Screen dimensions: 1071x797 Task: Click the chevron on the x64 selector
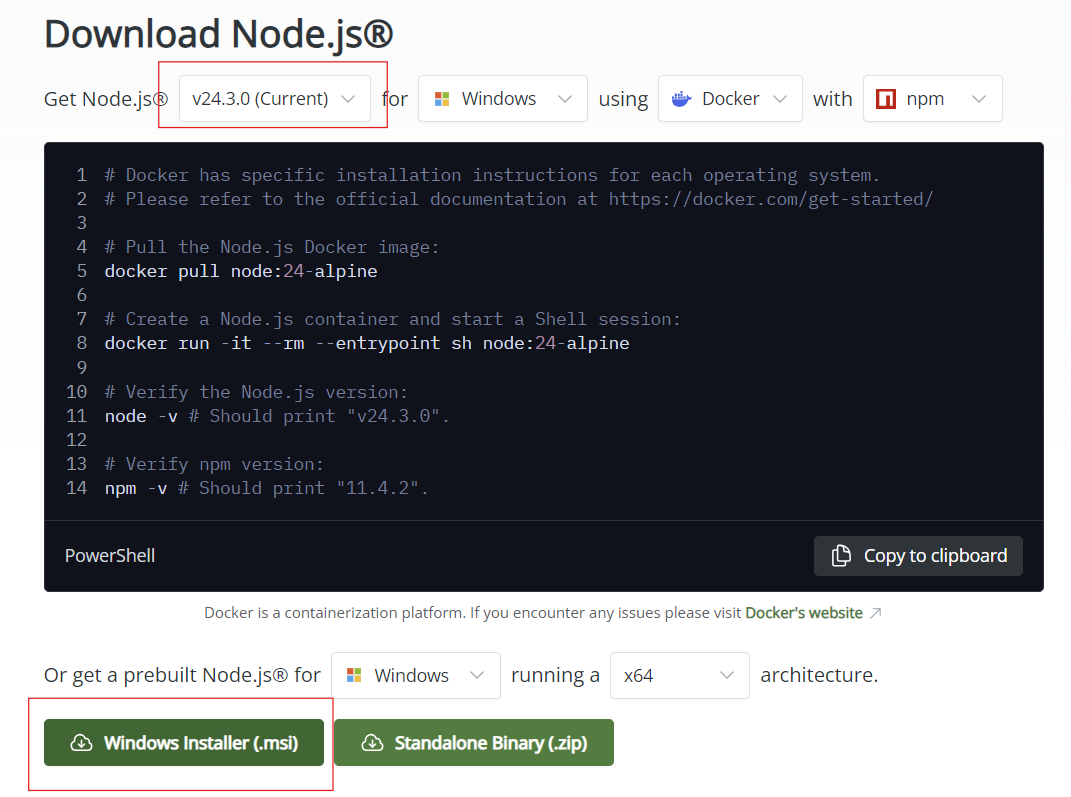click(x=727, y=675)
